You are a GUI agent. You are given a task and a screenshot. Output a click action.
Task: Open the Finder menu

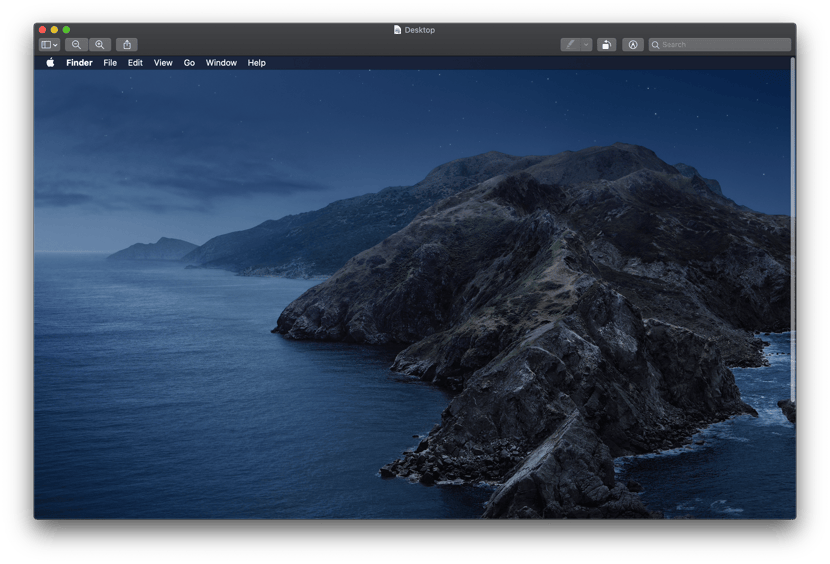[x=79, y=62]
